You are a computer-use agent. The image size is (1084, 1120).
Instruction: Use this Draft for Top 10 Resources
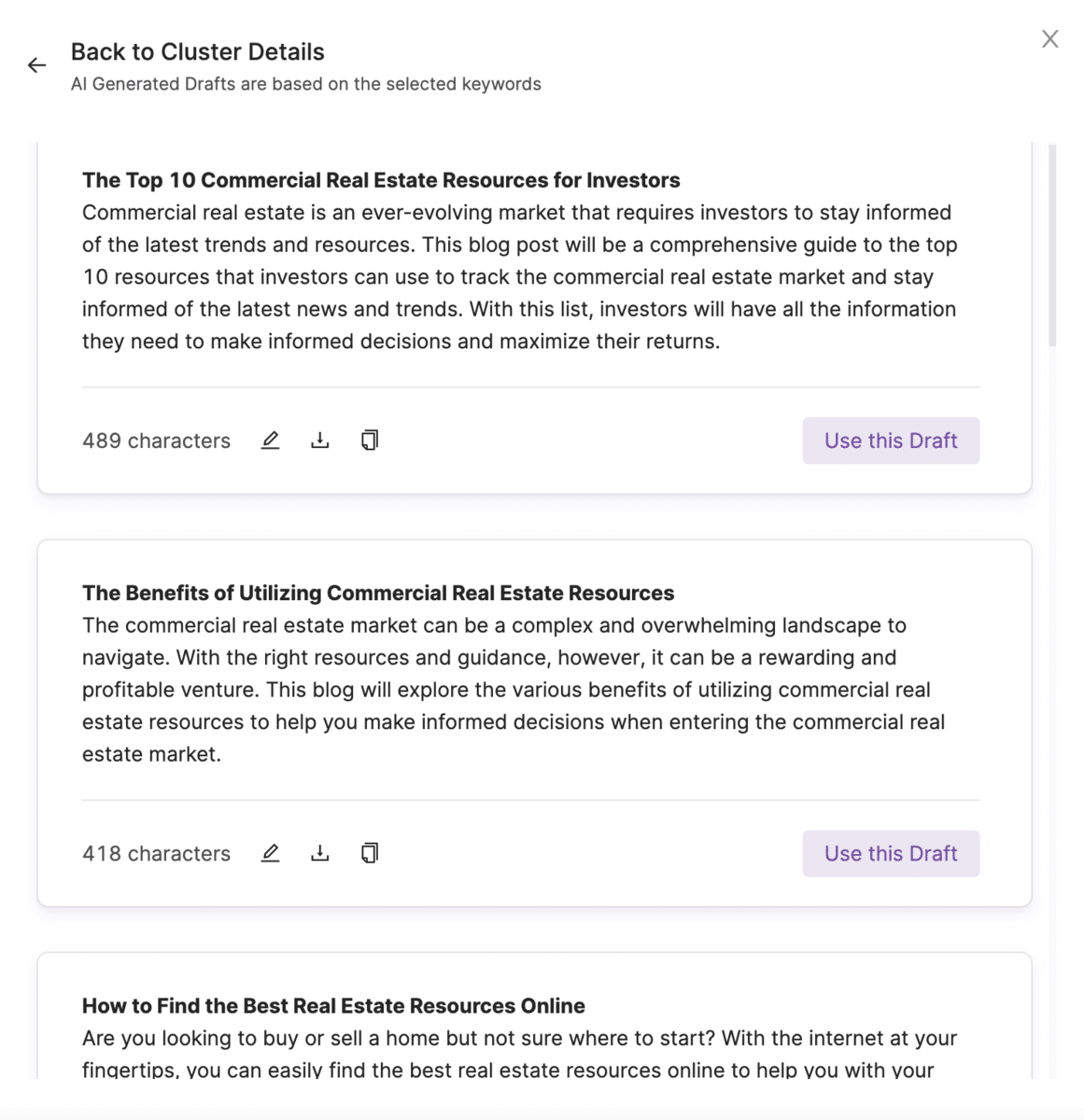click(891, 441)
